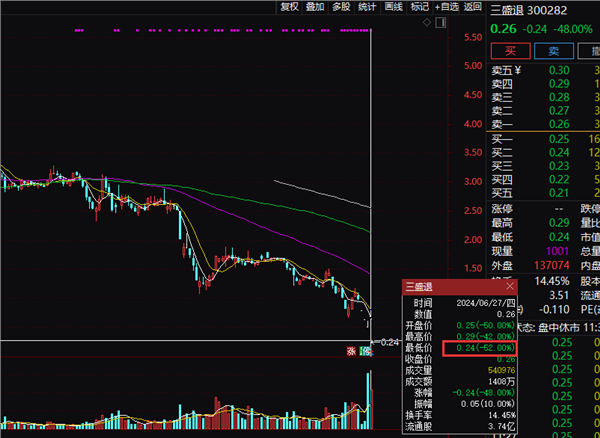This screenshot has width=600, height=438.
Task: Select the 买三 bid price 0.23
Action: point(559,166)
